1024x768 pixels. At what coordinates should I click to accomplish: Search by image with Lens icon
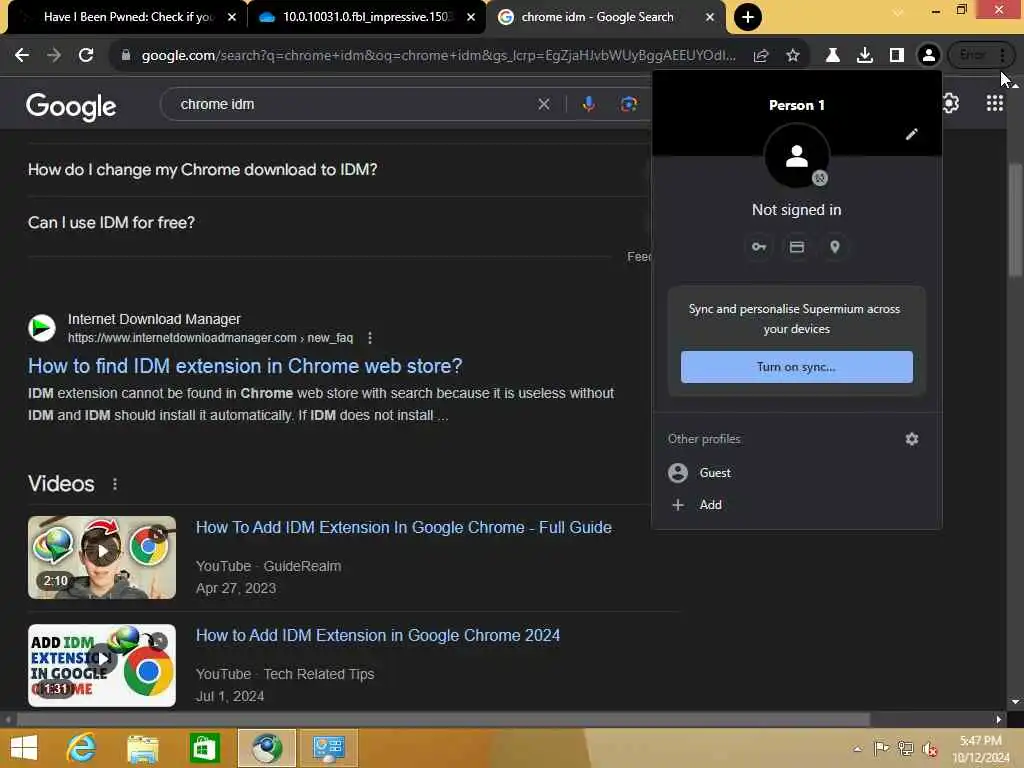click(628, 104)
